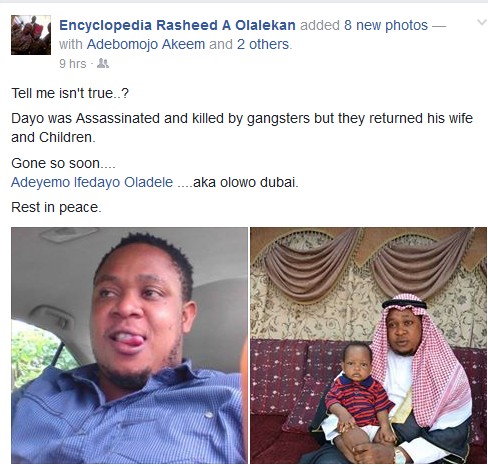Click the baby in striped shirt

pos(358,397)
